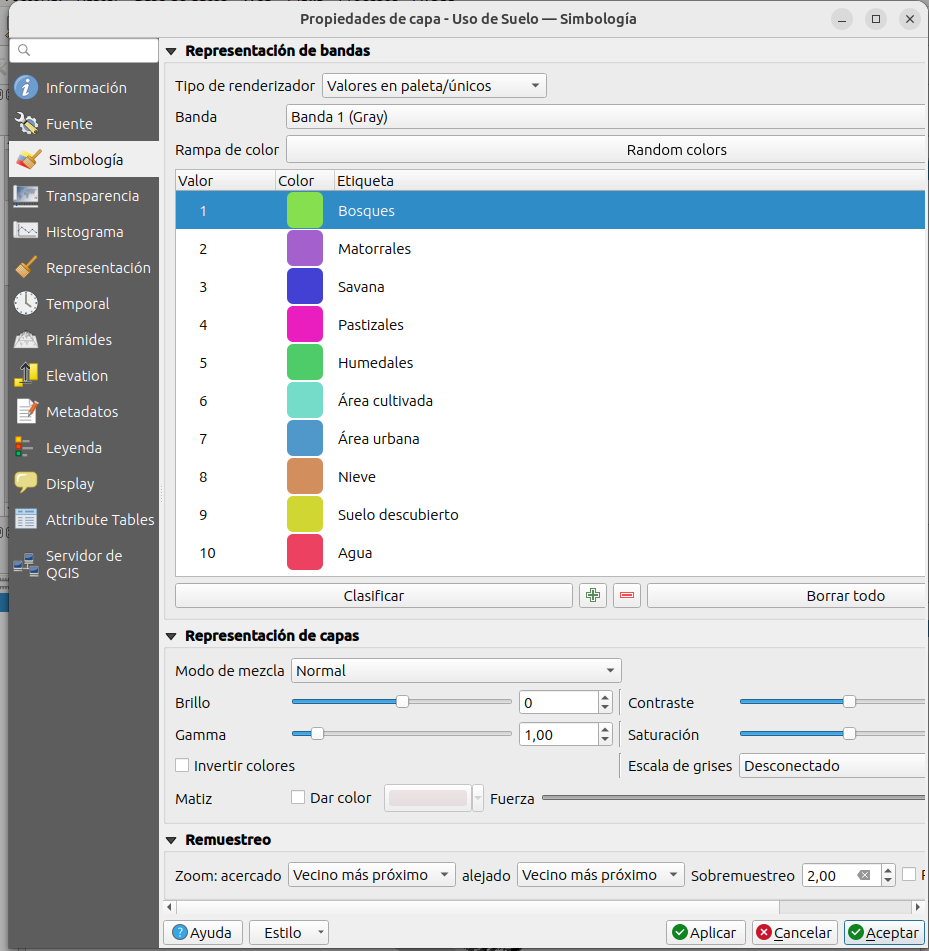Screen dimensions: 929x951
Task: Open the Leyenda section icon
Action: tap(26, 448)
